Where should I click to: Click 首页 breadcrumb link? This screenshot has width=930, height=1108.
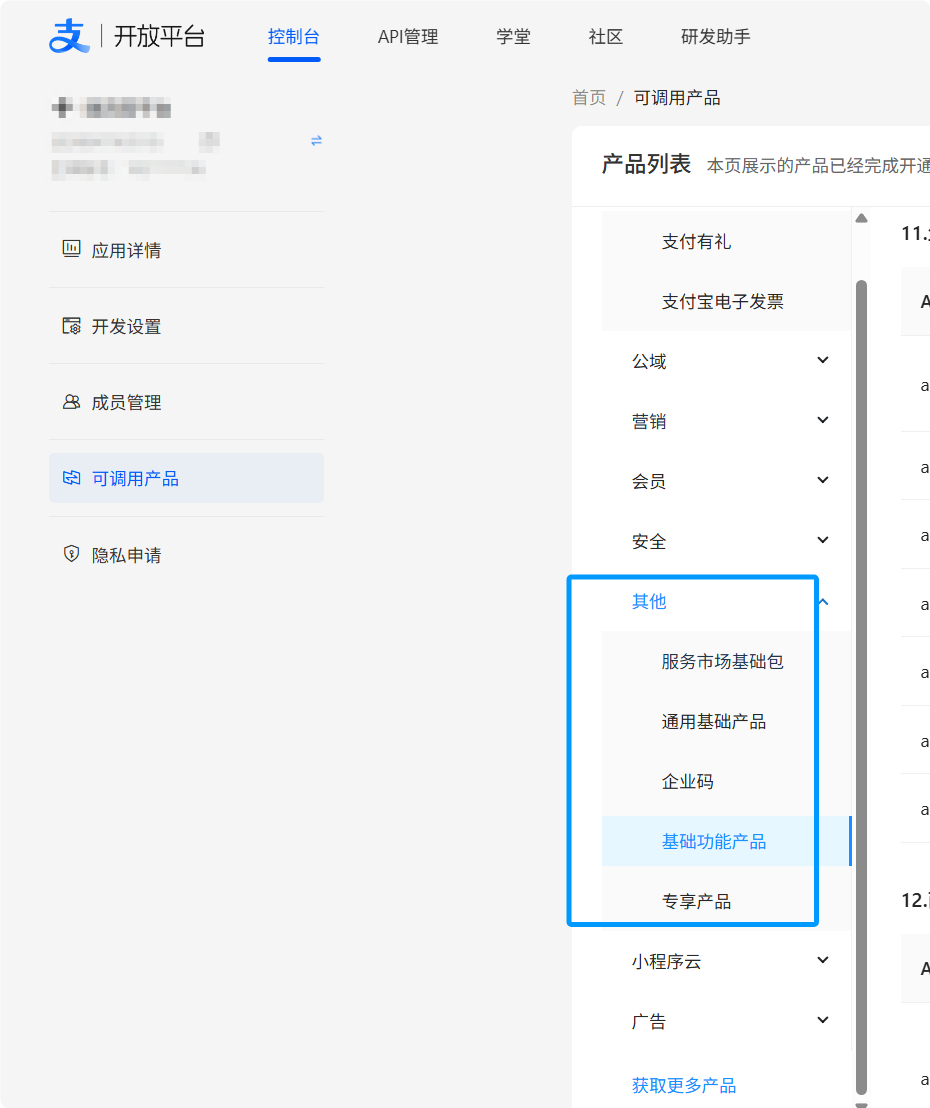pyautogui.click(x=589, y=98)
